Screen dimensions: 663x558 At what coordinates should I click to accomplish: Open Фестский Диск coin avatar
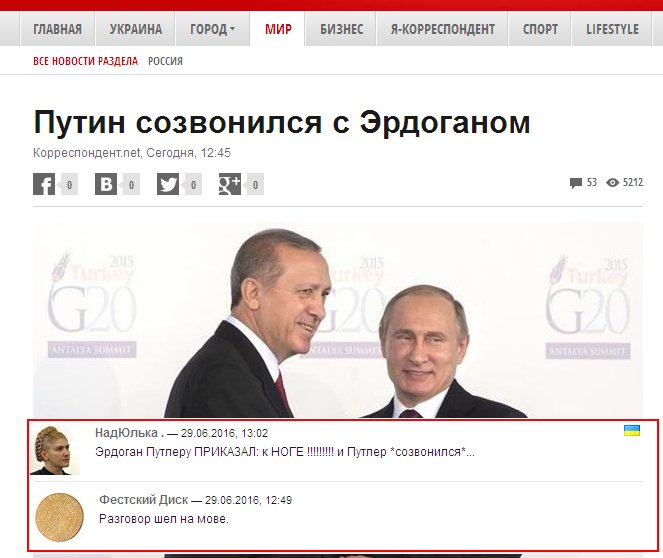59,517
